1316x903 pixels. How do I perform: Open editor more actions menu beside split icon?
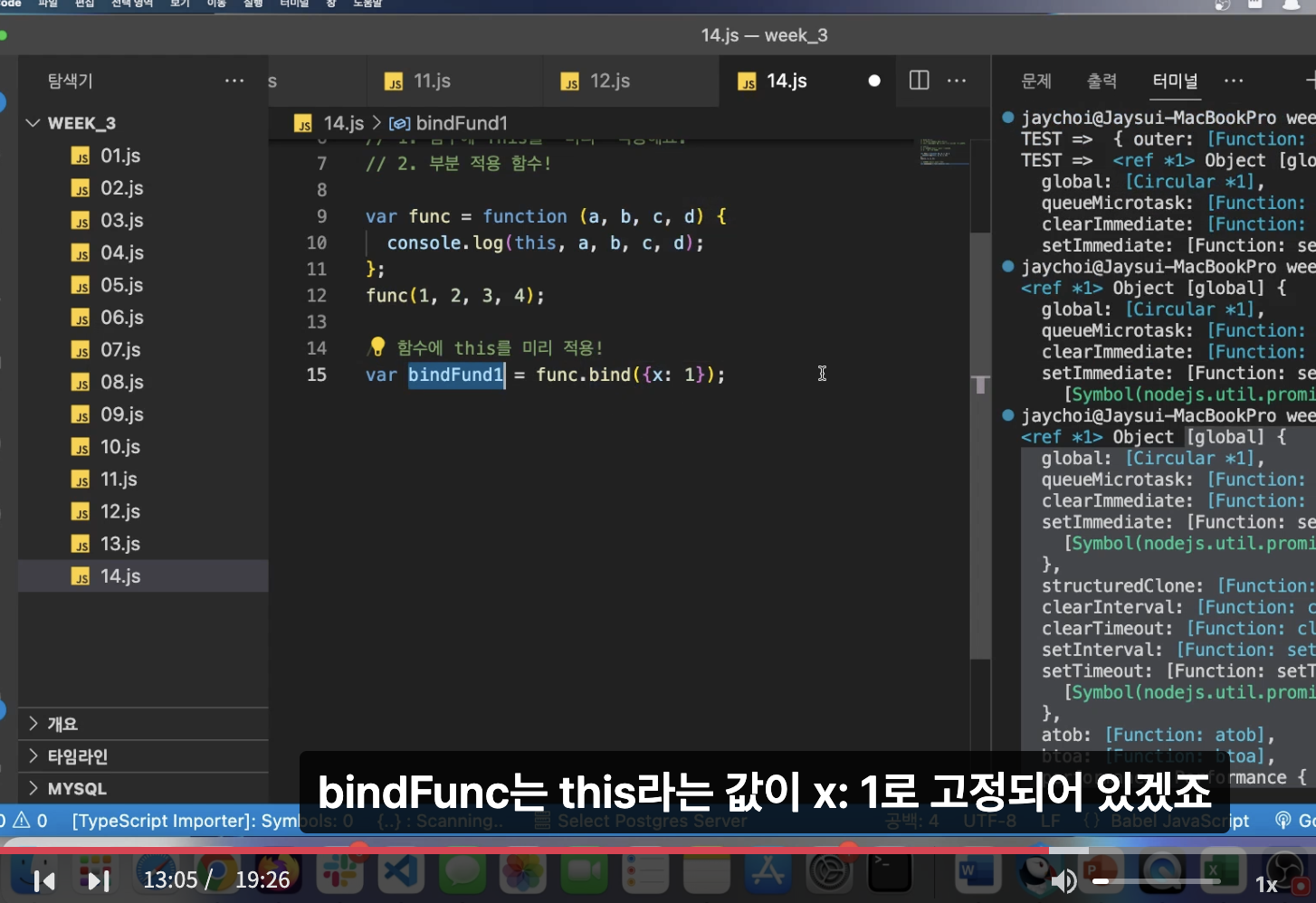(x=957, y=81)
